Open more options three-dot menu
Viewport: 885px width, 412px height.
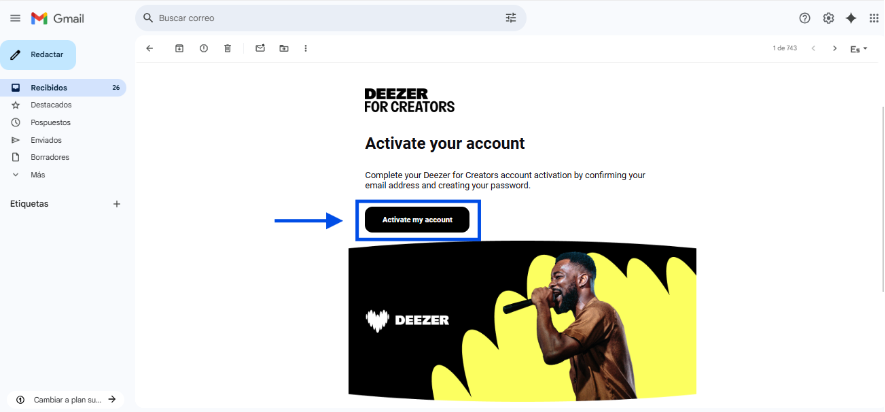[305, 49]
